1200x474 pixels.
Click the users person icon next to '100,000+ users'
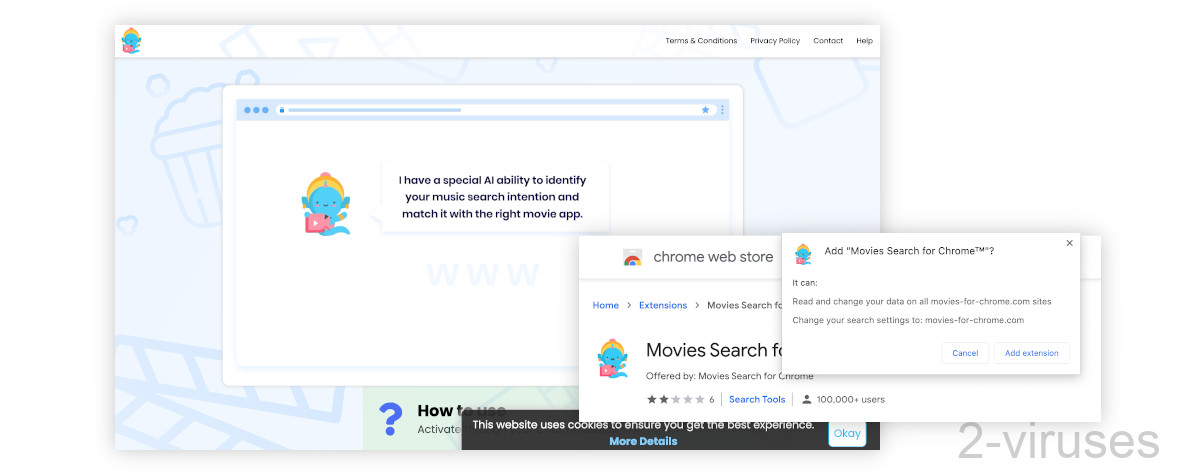[x=806, y=399]
